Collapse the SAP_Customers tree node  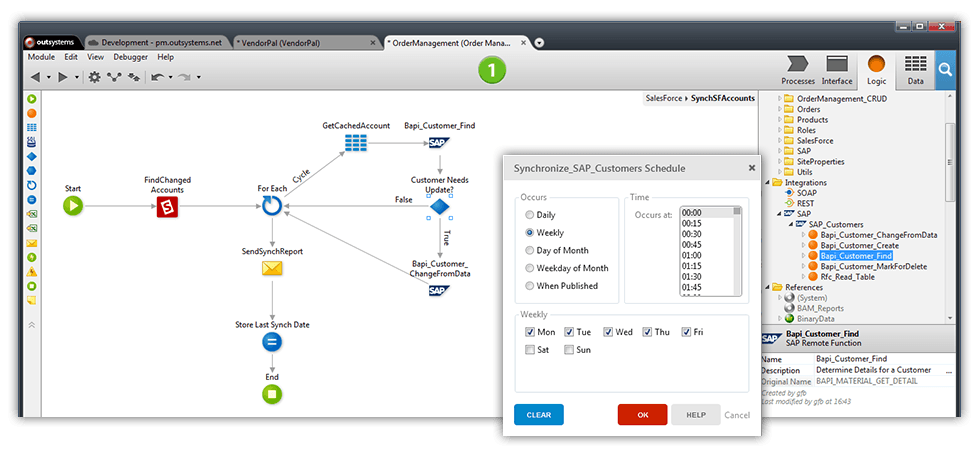(792, 224)
